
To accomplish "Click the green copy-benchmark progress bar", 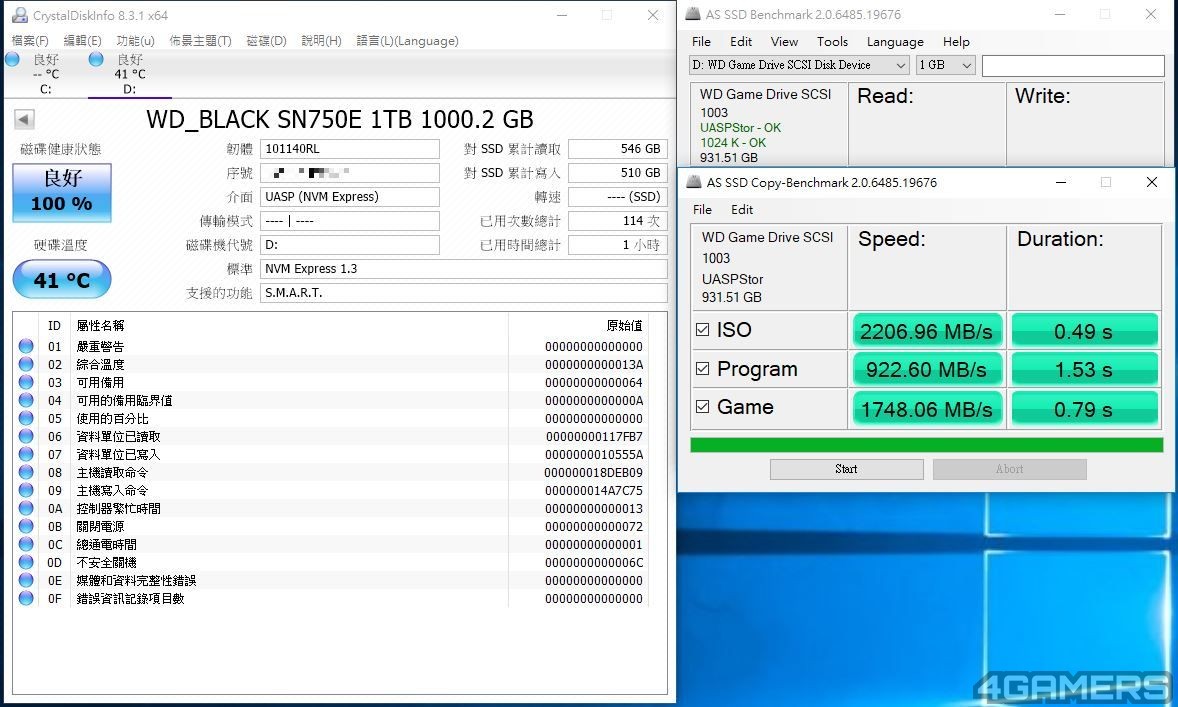I will tap(927, 444).
